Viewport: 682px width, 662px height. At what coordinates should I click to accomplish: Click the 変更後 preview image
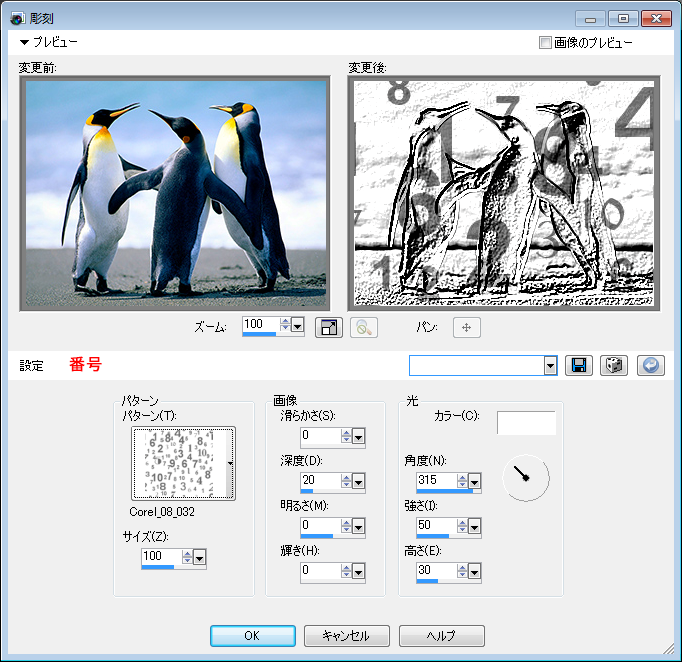click(501, 193)
